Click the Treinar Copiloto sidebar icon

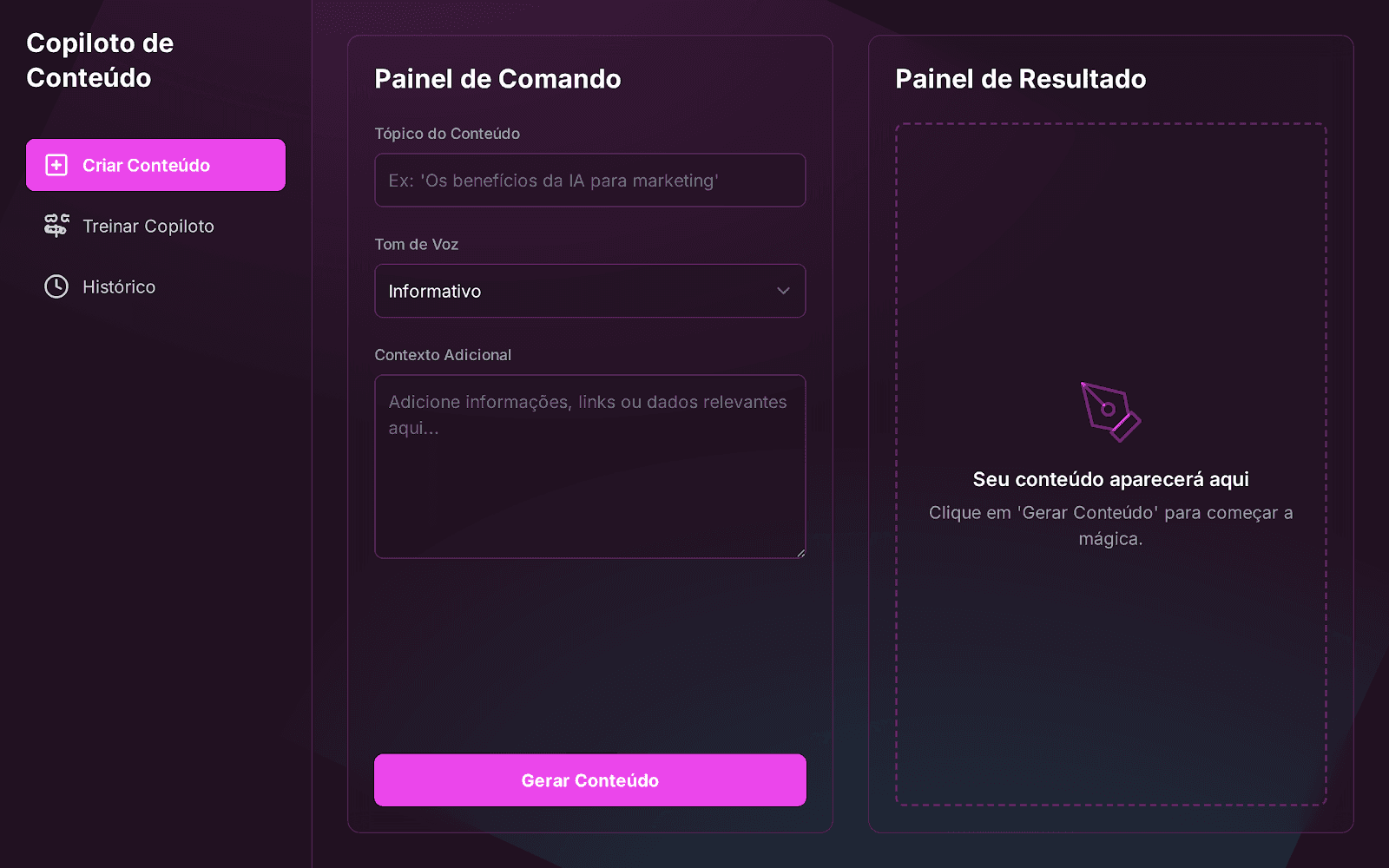[x=56, y=226]
